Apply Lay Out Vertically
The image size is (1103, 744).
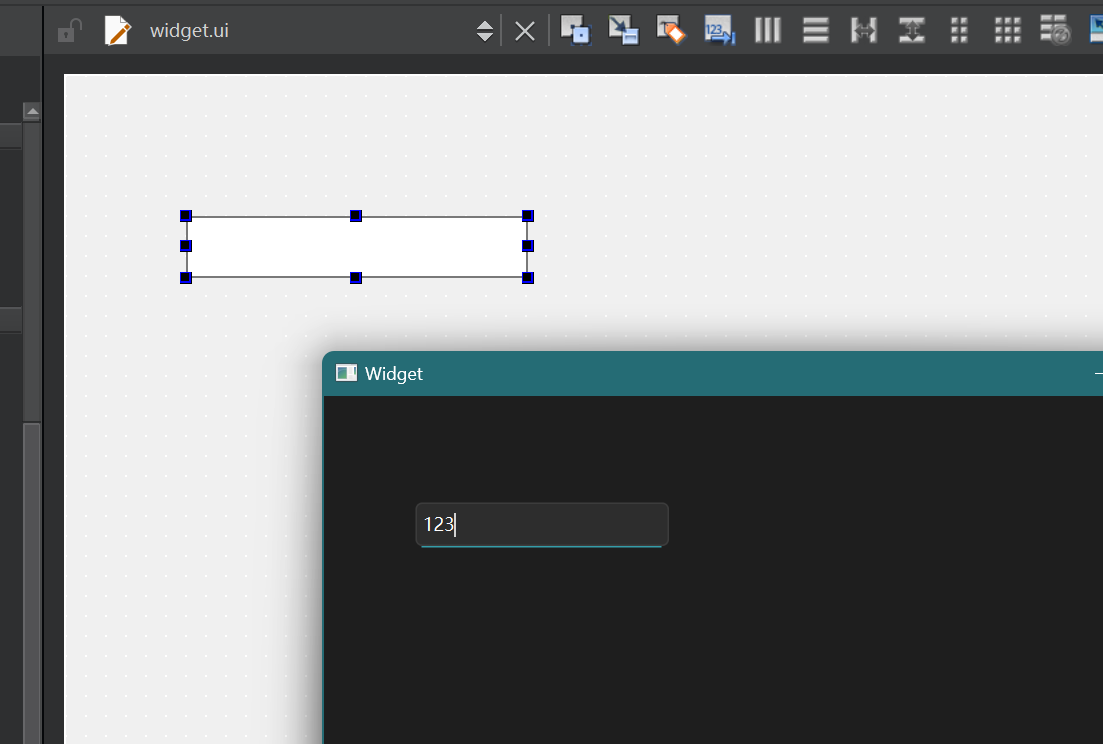coord(815,30)
